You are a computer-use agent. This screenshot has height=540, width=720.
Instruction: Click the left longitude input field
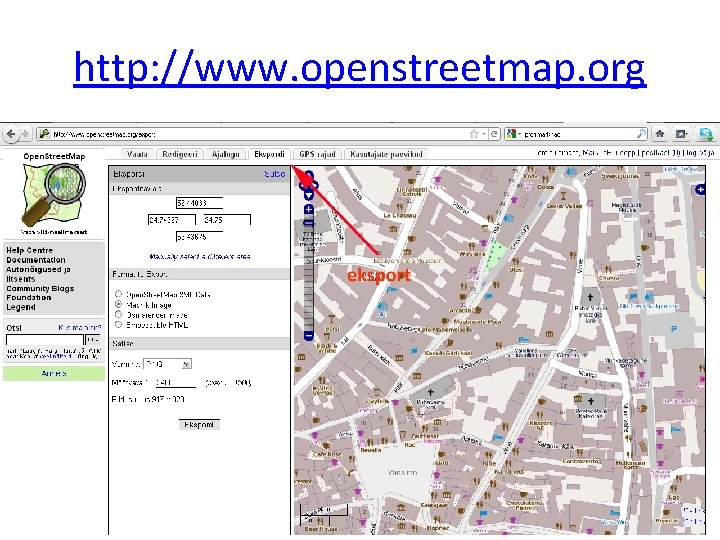click(x=172, y=220)
